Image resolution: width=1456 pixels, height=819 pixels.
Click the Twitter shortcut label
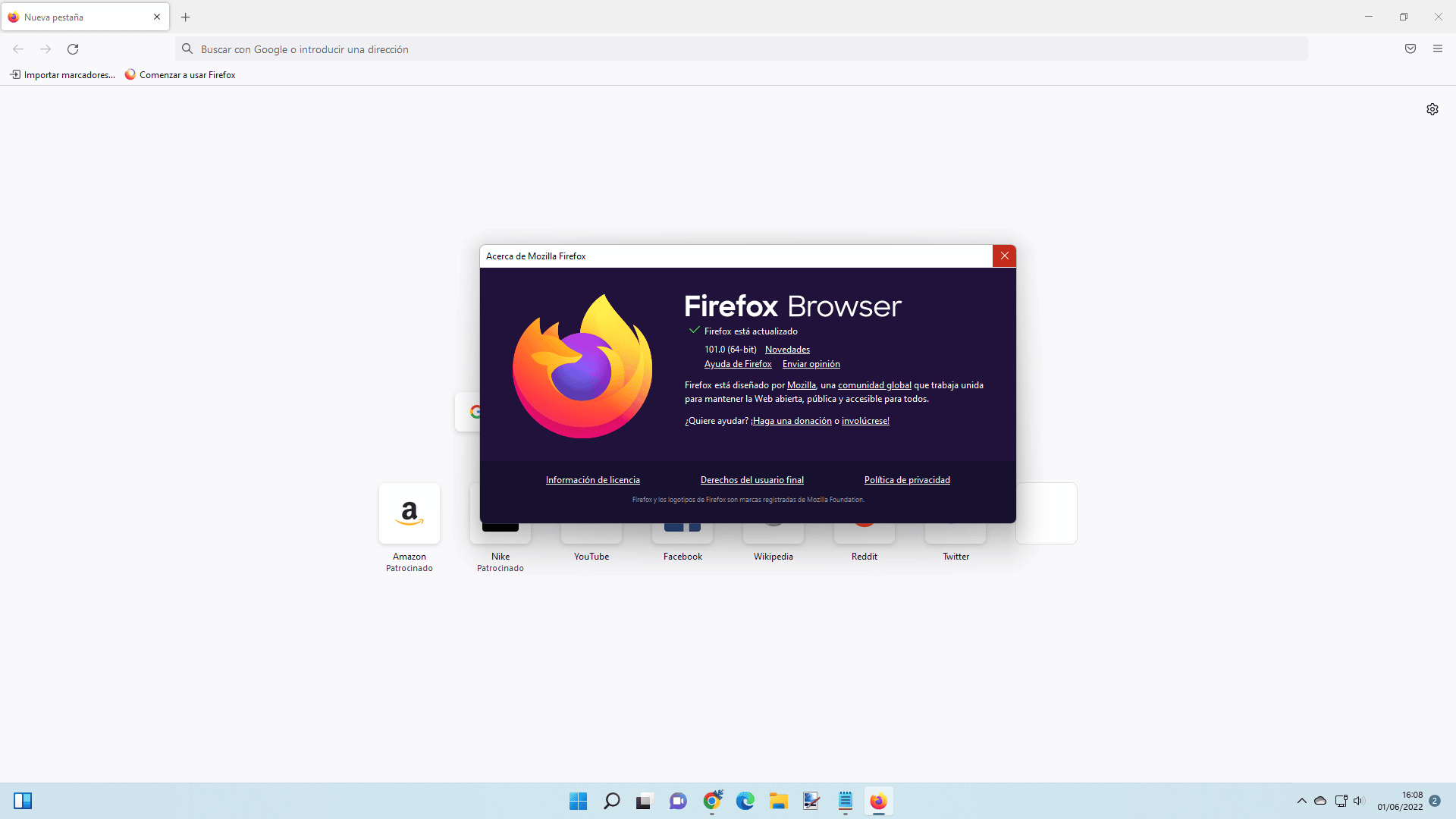point(955,557)
